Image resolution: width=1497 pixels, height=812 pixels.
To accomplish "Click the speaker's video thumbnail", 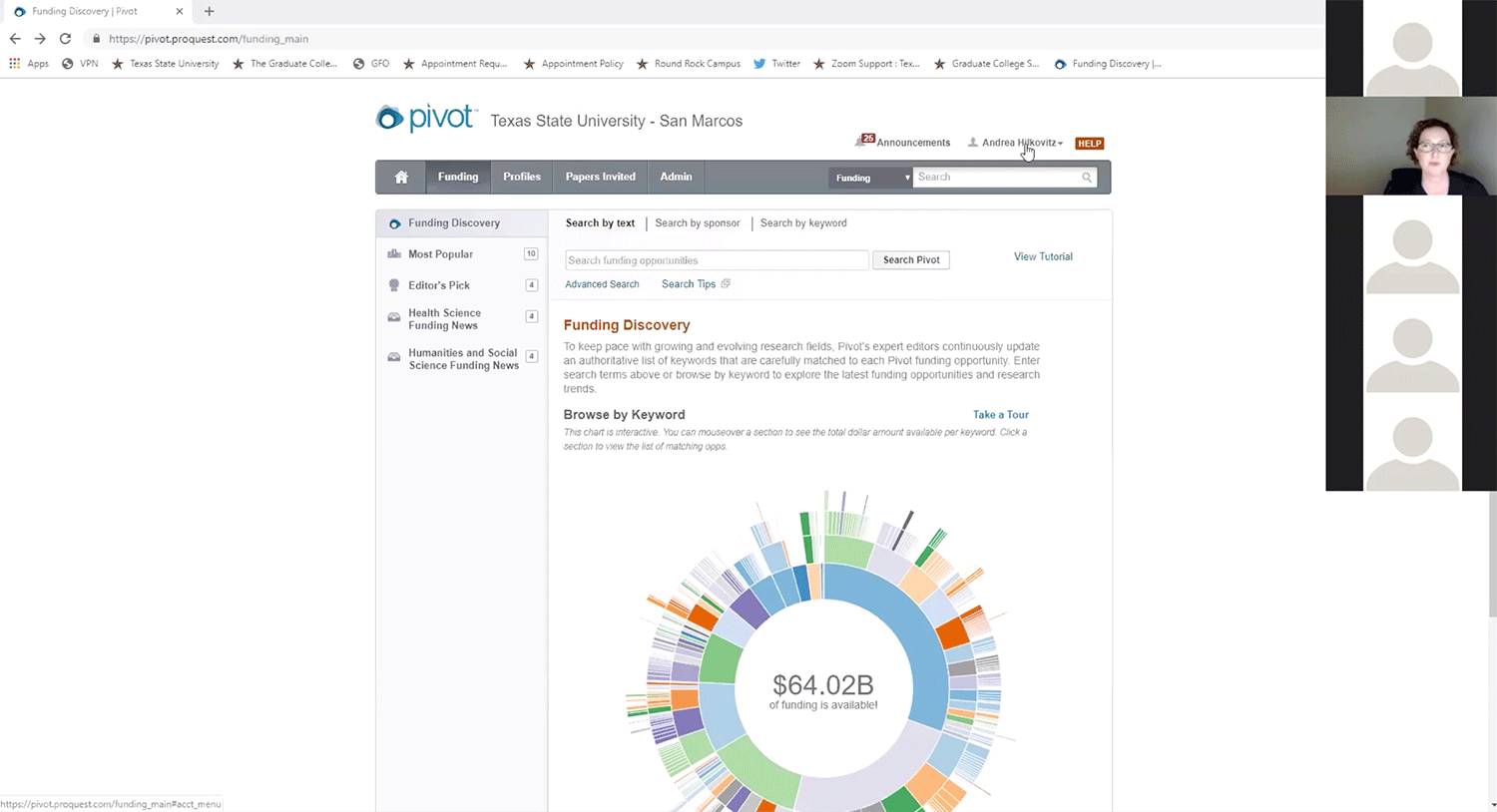I will 1411,146.
